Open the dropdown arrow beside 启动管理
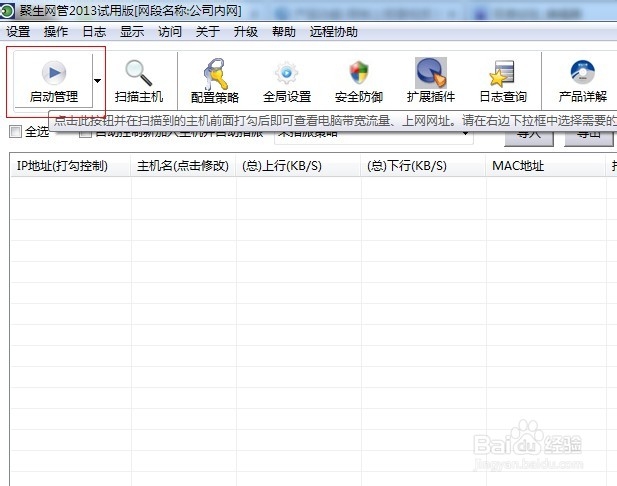Screen dimensions: 617x486 (97, 81)
